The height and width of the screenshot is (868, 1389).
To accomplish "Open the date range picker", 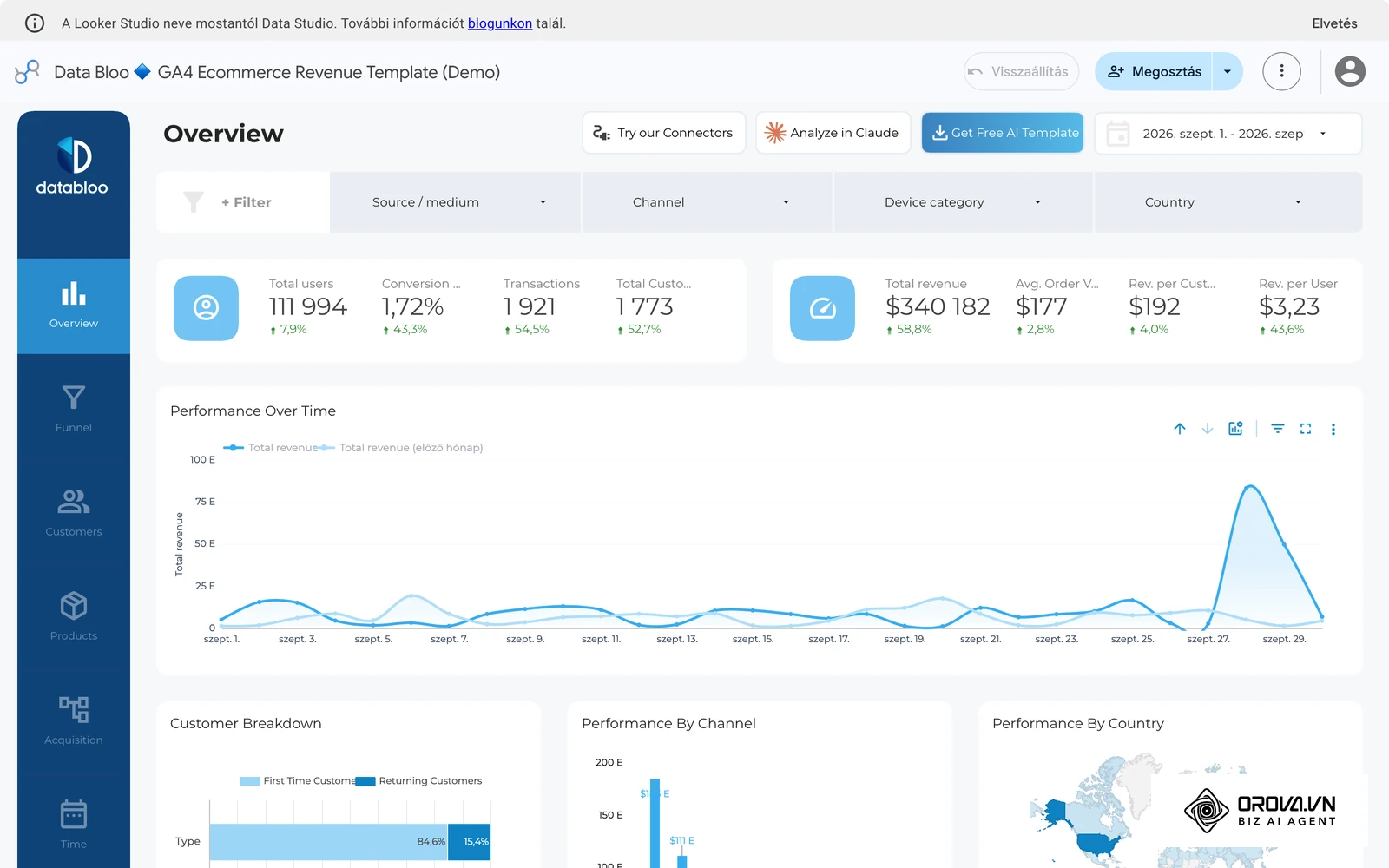I will click(1228, 134).
